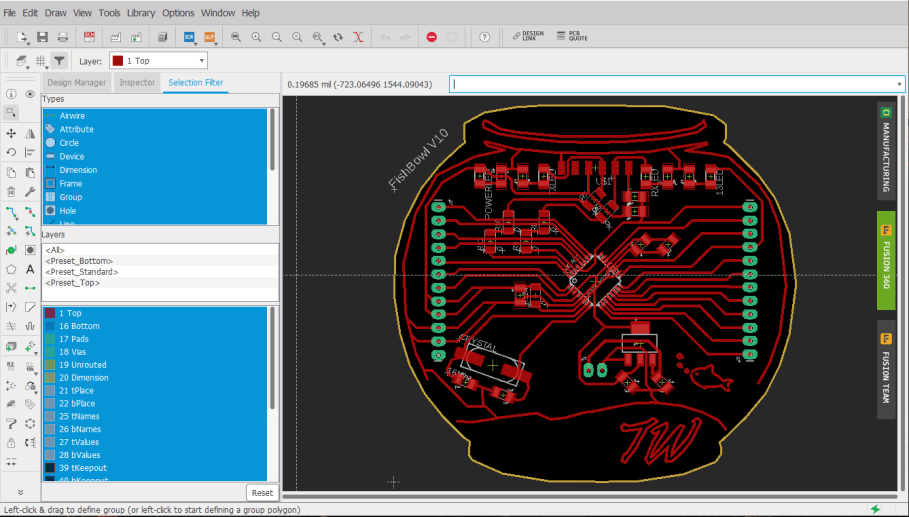
Task: Toggle the Show (eye) tool
Action: coord(30,94)
